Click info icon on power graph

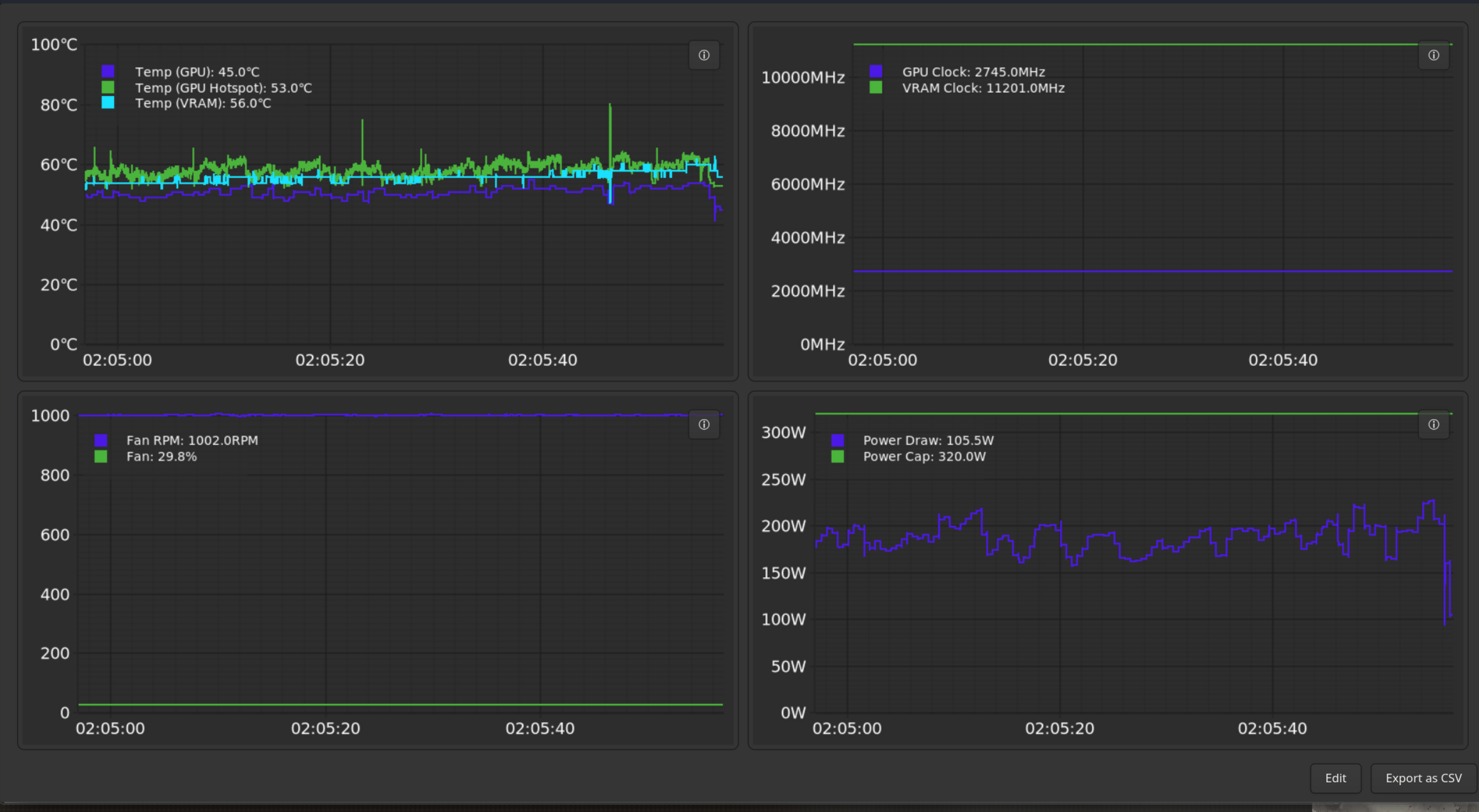pyautogui.click(x=1433, y=425)
